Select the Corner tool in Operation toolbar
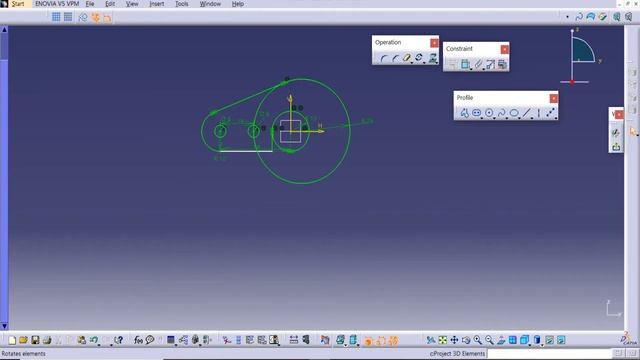Viewport: 640px width, 360px height. coord(384,58)
